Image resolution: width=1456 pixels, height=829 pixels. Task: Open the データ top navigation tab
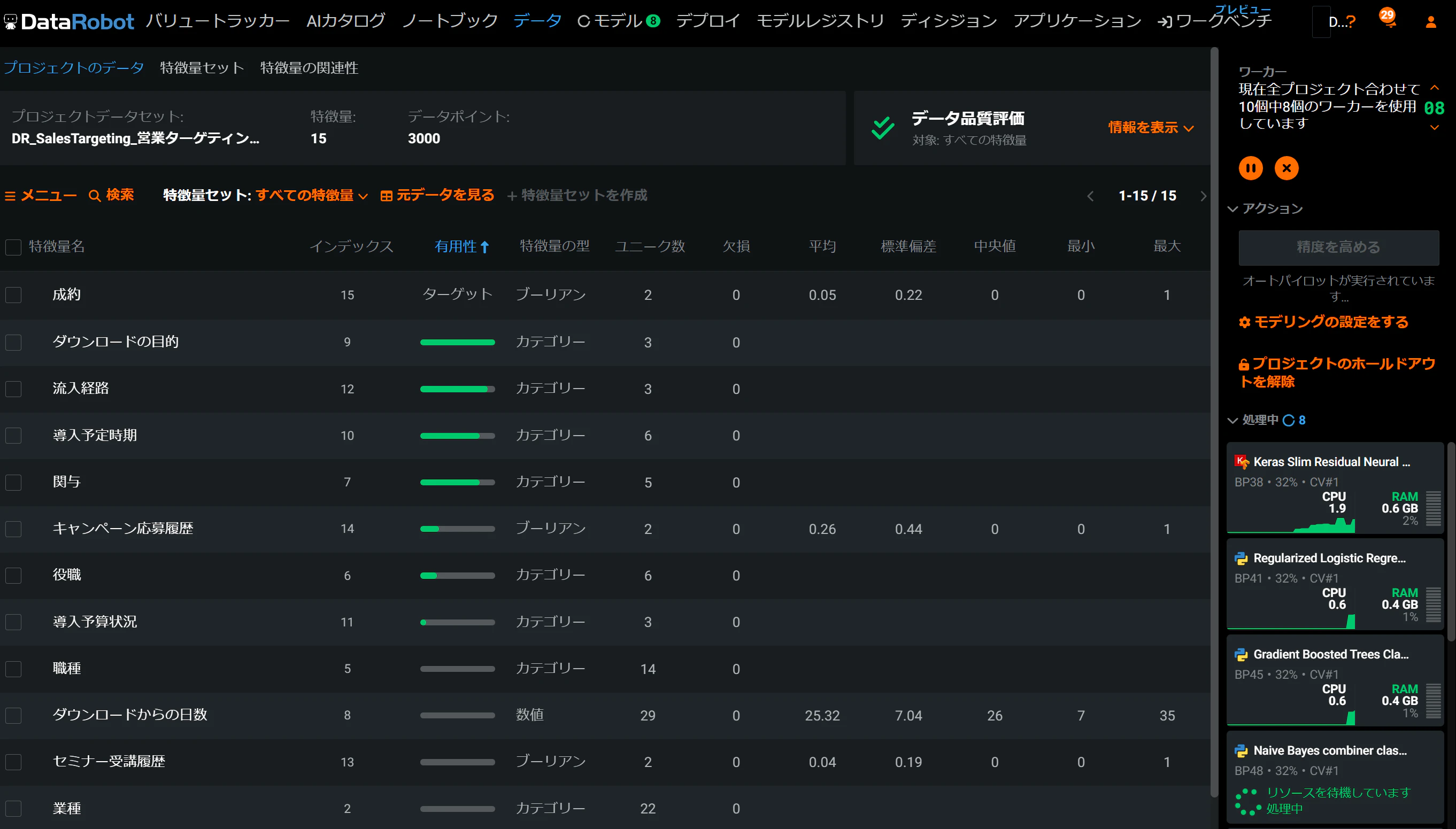537,21
